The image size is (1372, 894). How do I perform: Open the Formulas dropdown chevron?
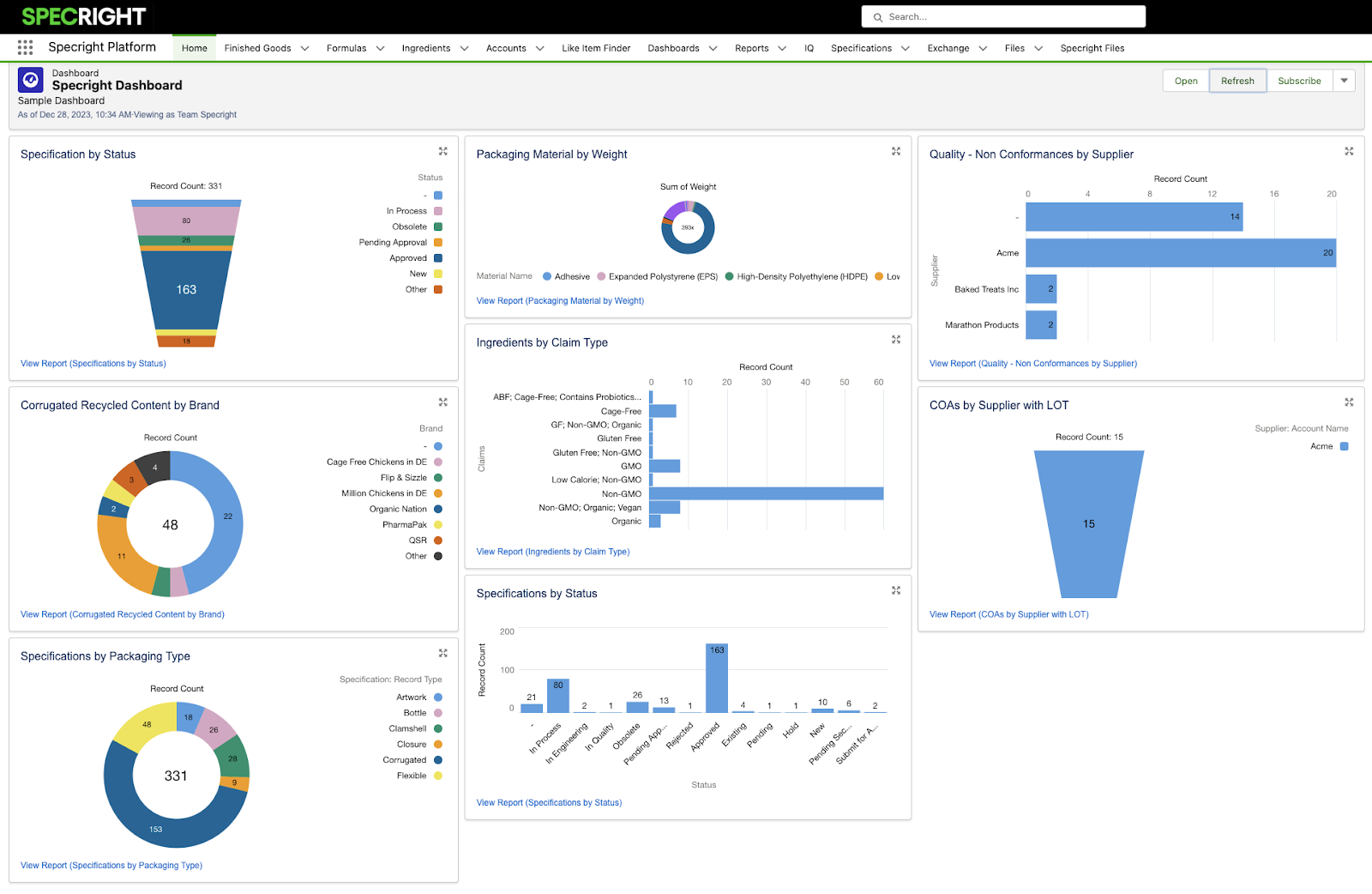[380, 48]
